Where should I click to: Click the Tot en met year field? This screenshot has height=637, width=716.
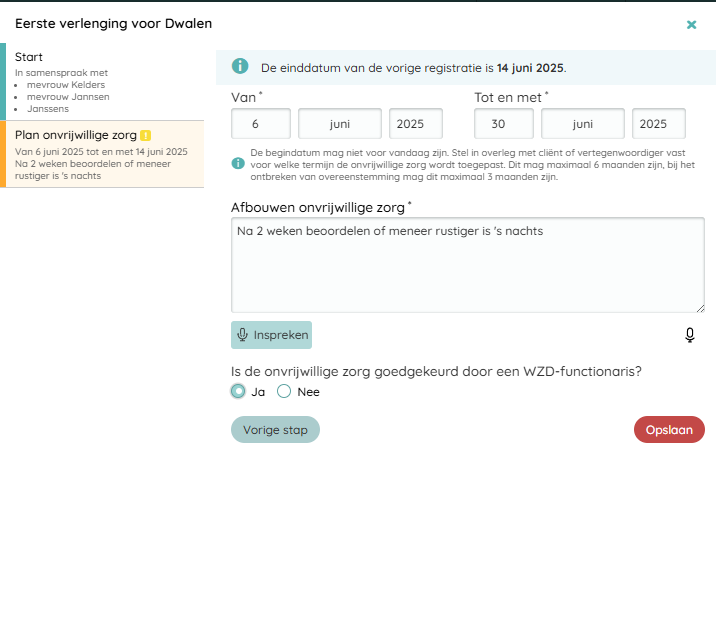[x=658, y=124]
